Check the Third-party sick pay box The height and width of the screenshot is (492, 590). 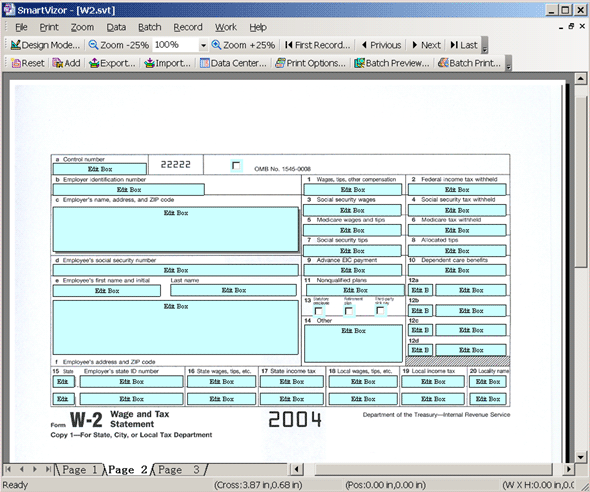tap(380, 311)
